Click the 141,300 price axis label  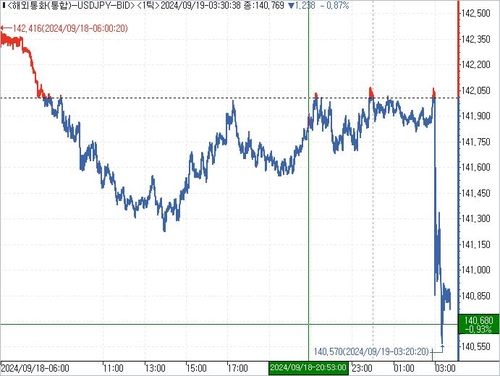point(476,219)
